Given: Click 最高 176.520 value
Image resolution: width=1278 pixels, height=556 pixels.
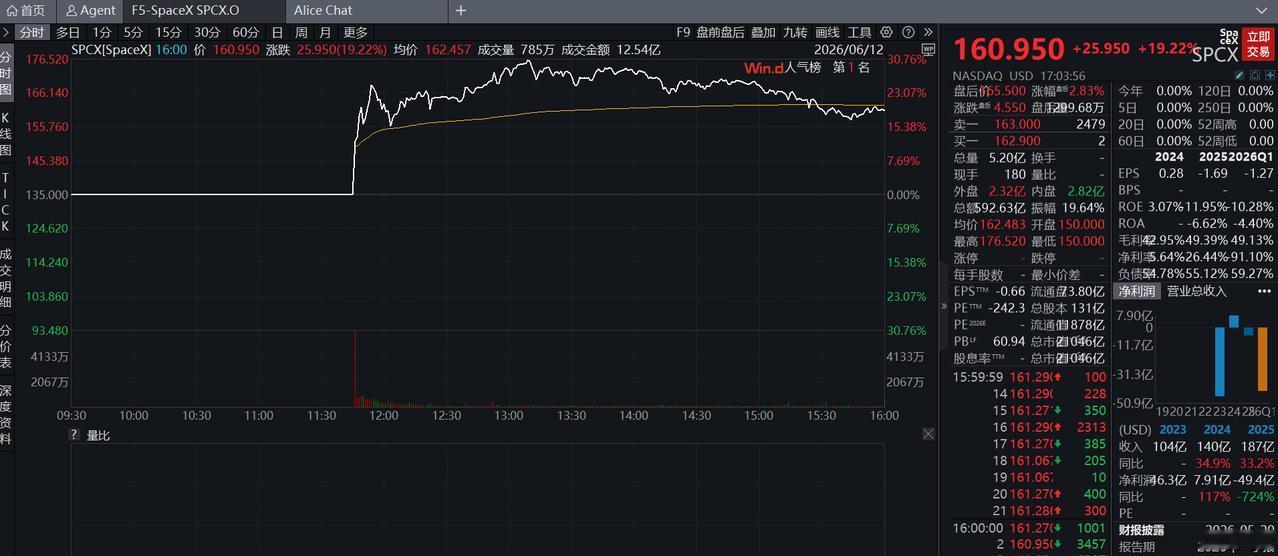Looking at the screenshot, I should 1003,241.
